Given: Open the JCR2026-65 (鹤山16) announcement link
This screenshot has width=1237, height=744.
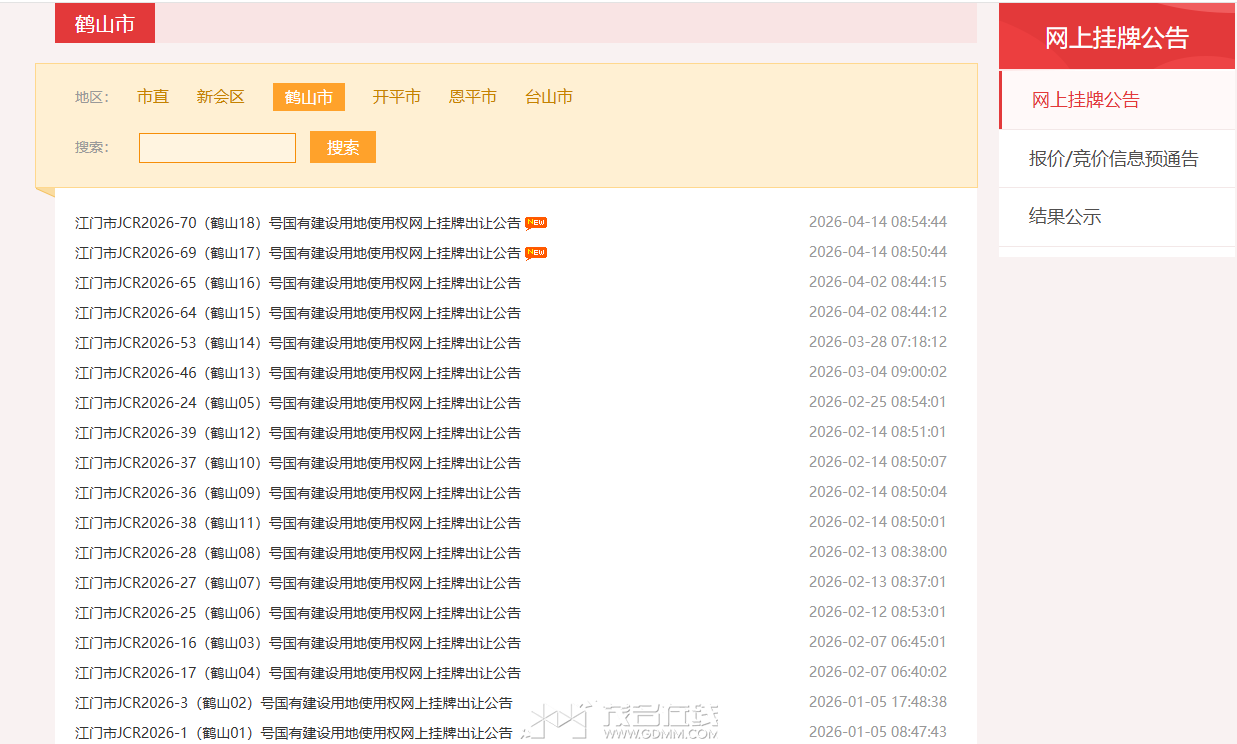Looking at the screenshot, I should point(297,283).
